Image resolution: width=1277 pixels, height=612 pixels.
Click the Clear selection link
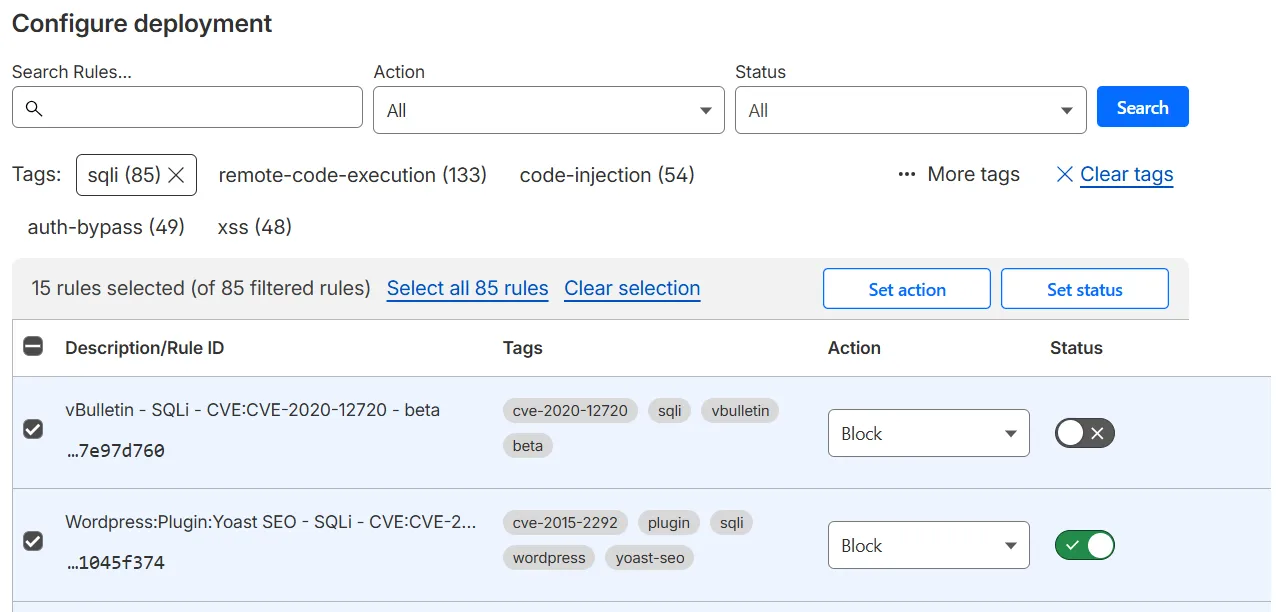(x=632, y=288)
